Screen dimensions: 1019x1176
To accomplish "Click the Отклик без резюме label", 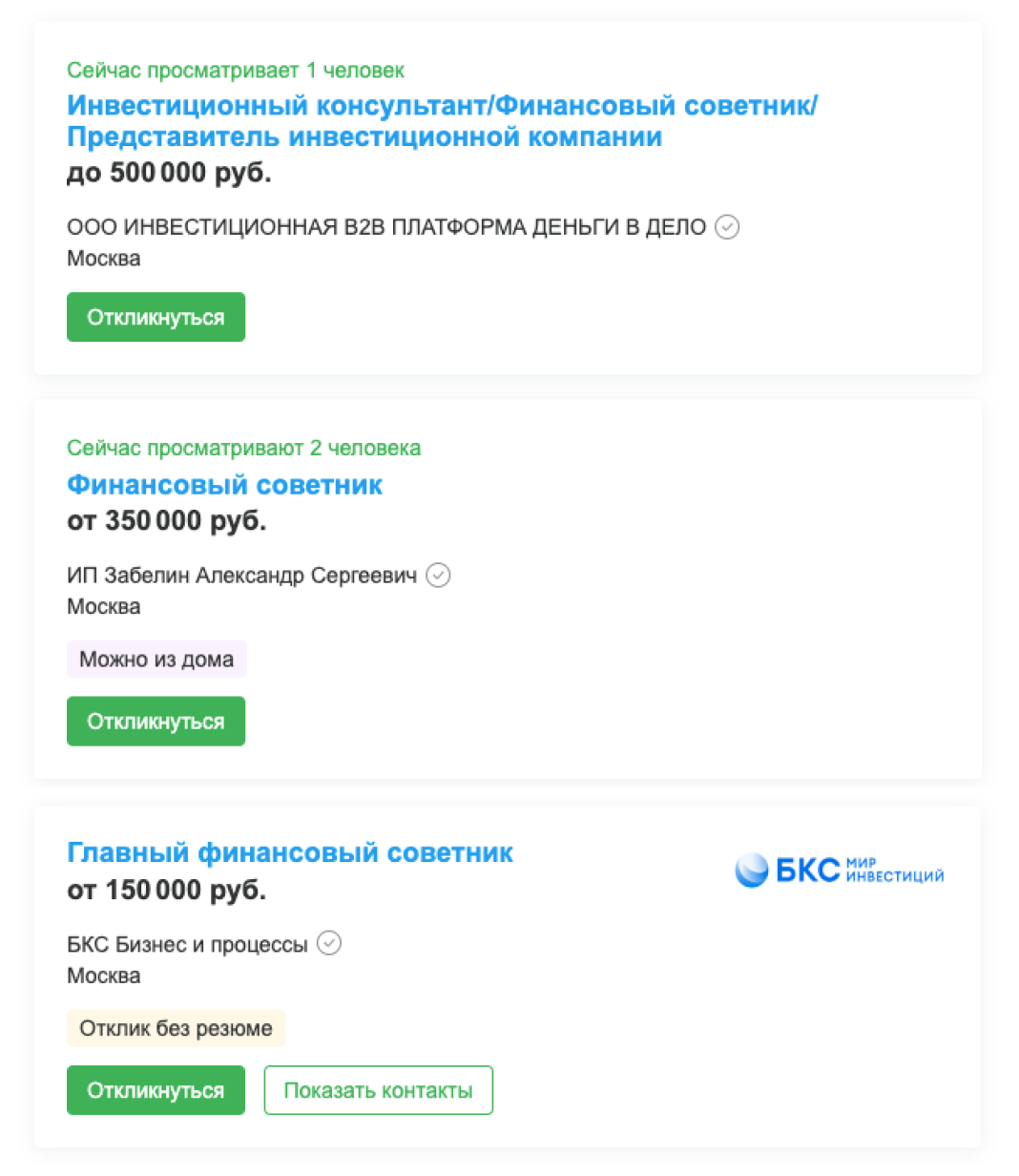I will (x=176, y=1028).
